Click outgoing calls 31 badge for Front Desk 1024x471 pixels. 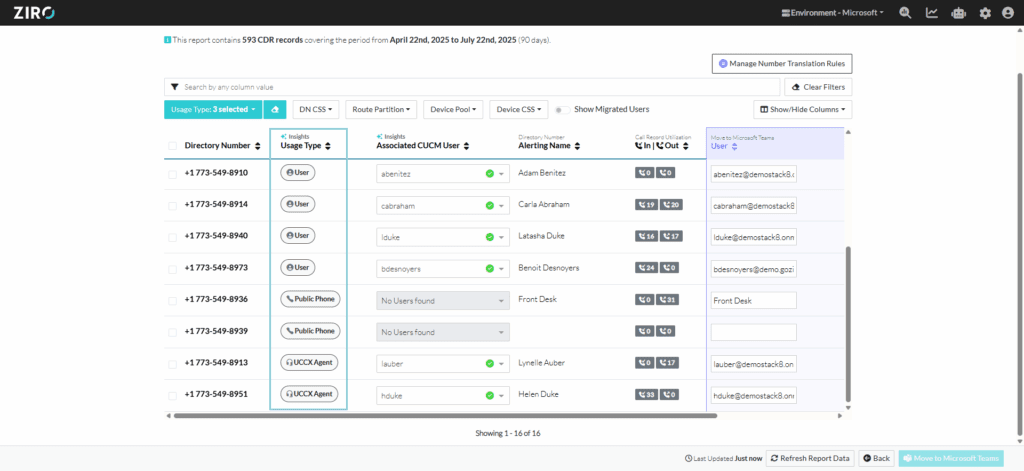click(x=667, y=300)
